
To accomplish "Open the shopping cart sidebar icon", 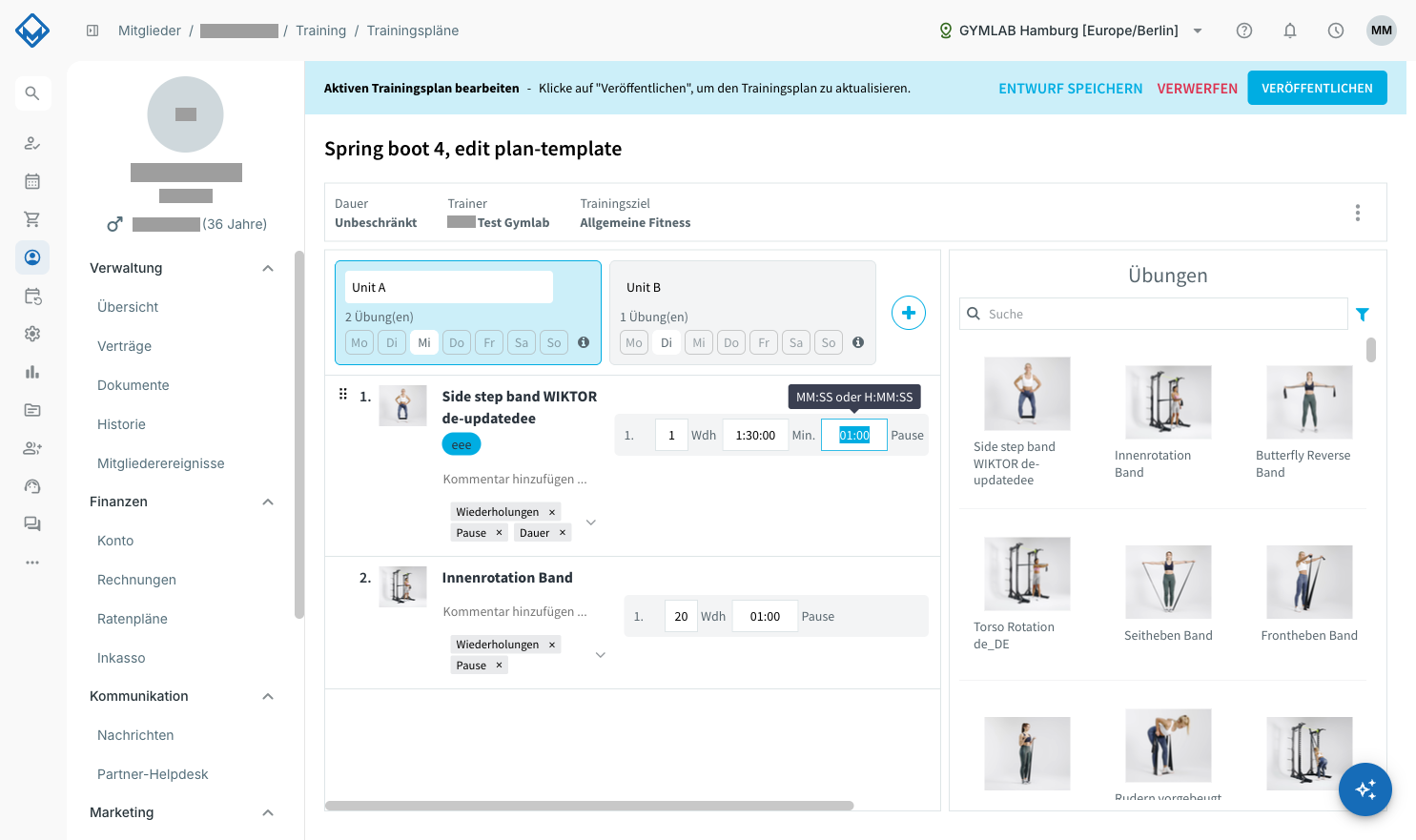I will click(32, 219).
